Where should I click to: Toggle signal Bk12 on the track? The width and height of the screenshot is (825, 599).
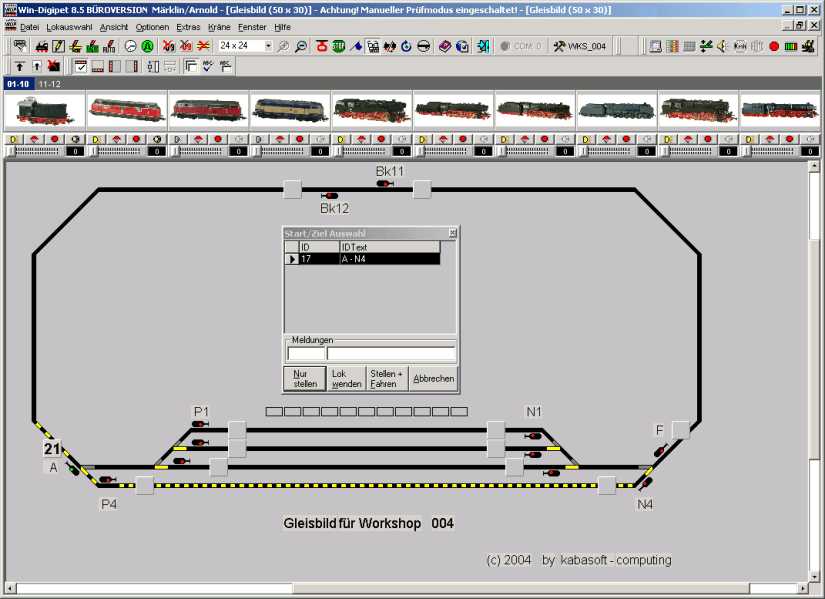click(329, 195)
